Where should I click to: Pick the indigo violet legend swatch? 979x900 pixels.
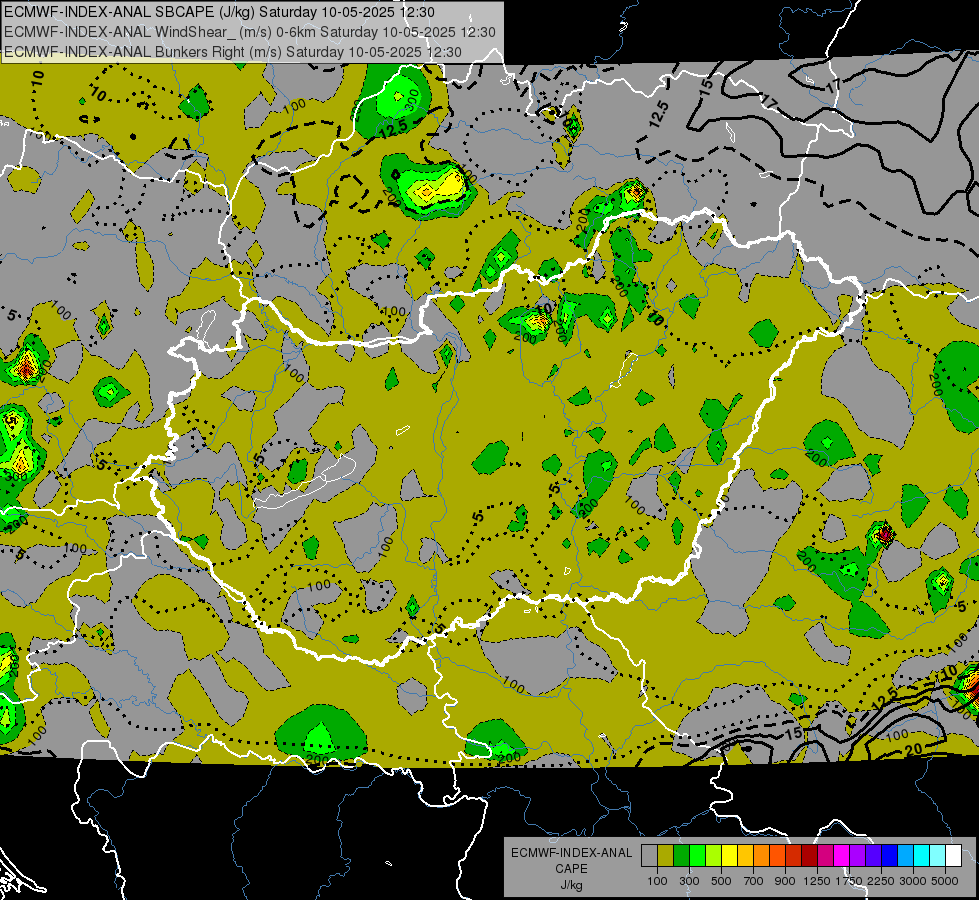pyautogui.click(x=873, y=855)
